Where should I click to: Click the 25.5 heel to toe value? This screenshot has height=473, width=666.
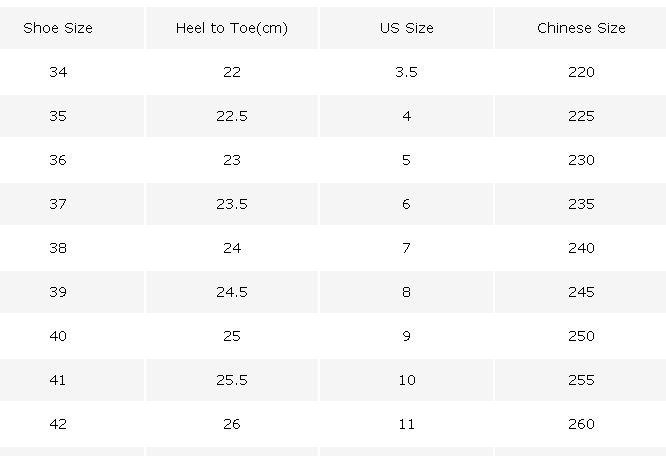232,380
